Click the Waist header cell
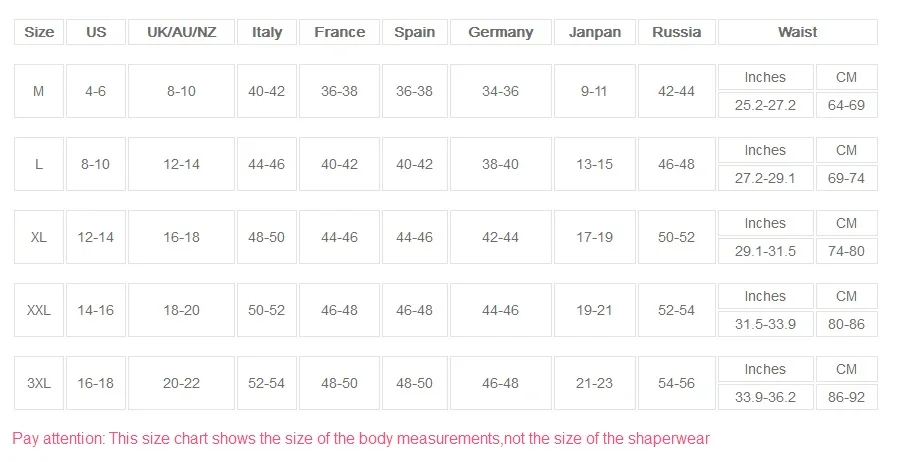 pos(798,32)
